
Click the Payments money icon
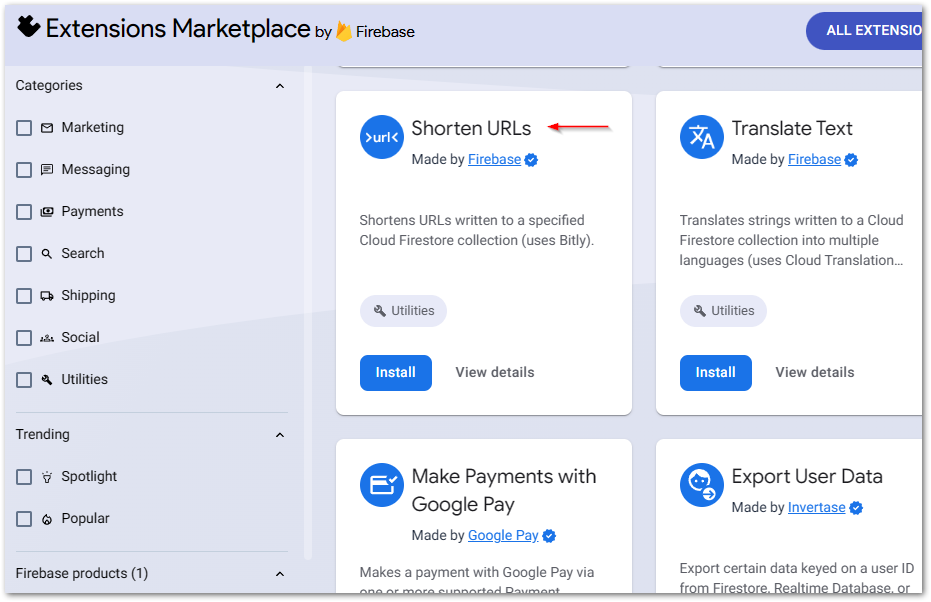coord(47,212)
